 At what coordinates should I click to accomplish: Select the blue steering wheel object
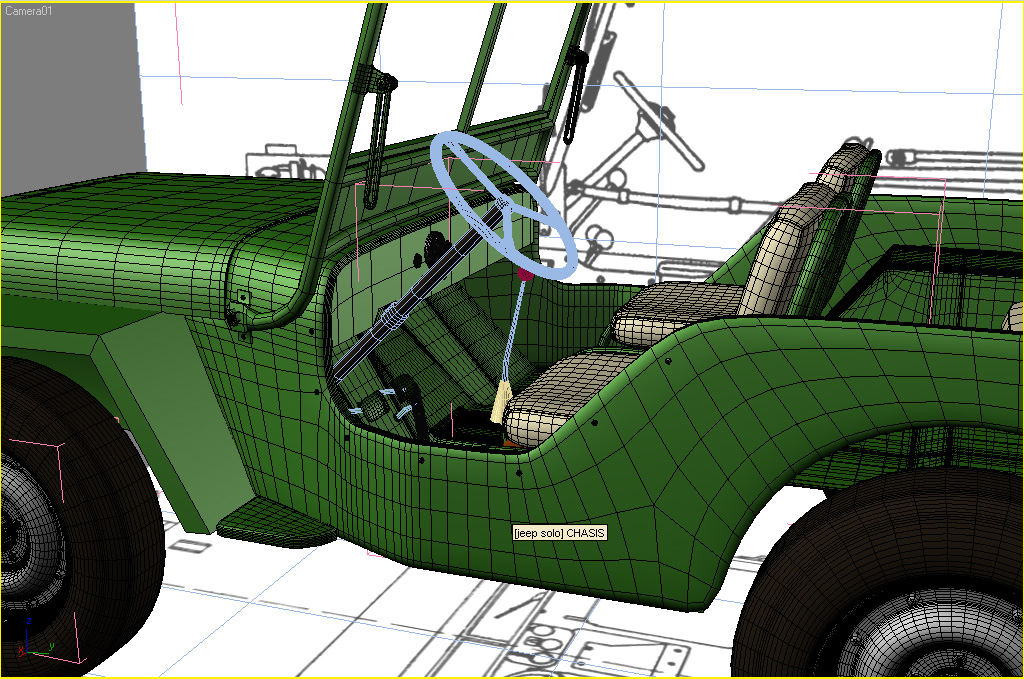point(504,204)
